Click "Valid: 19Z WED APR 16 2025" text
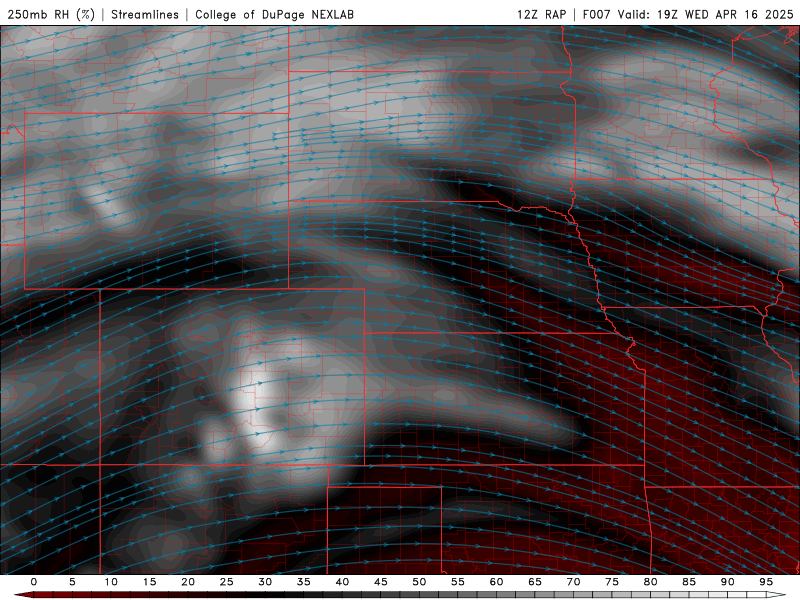Screen dimensions: 800x600 [x=706, y=14]
